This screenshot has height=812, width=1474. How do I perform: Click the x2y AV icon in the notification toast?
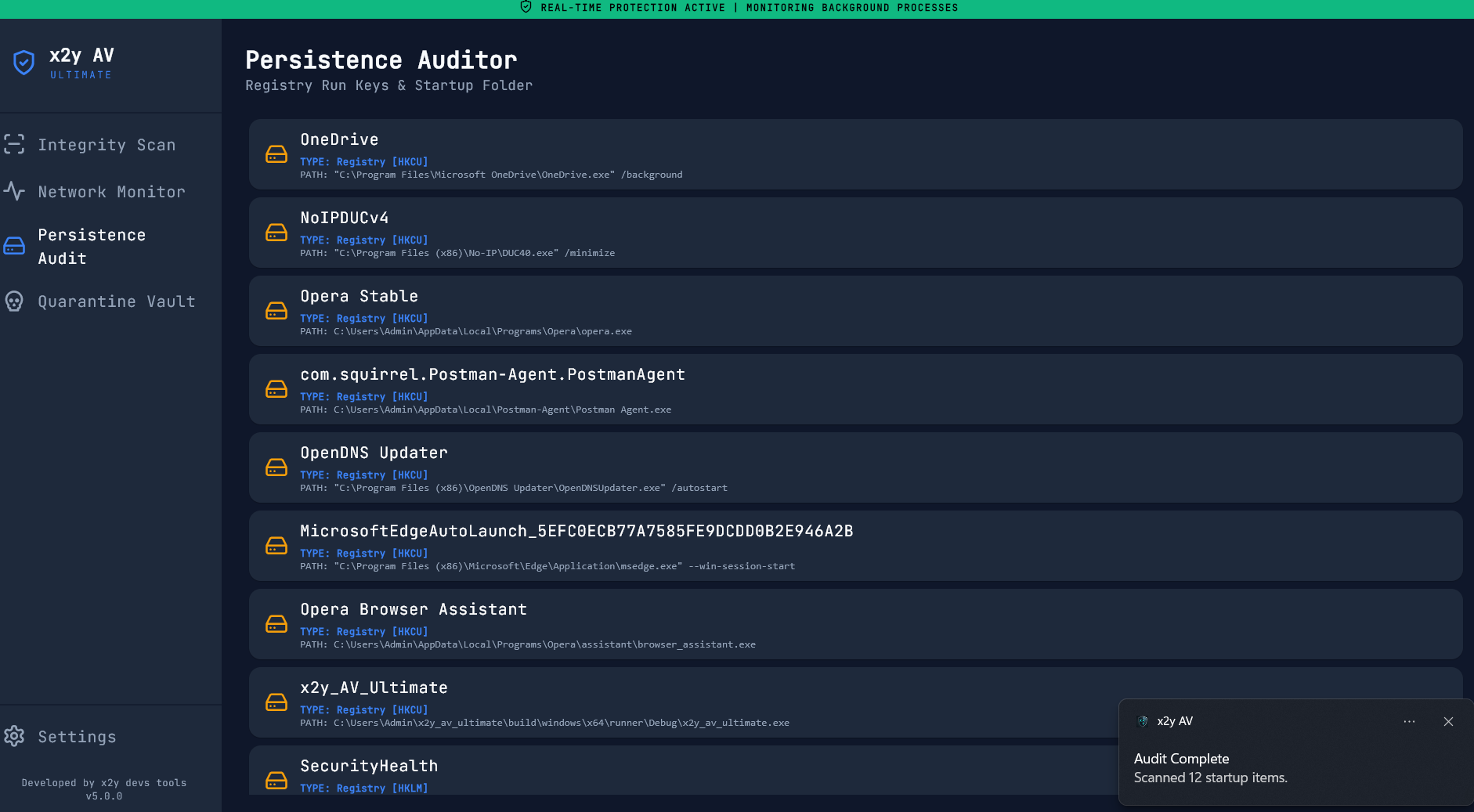point(1141,720)
